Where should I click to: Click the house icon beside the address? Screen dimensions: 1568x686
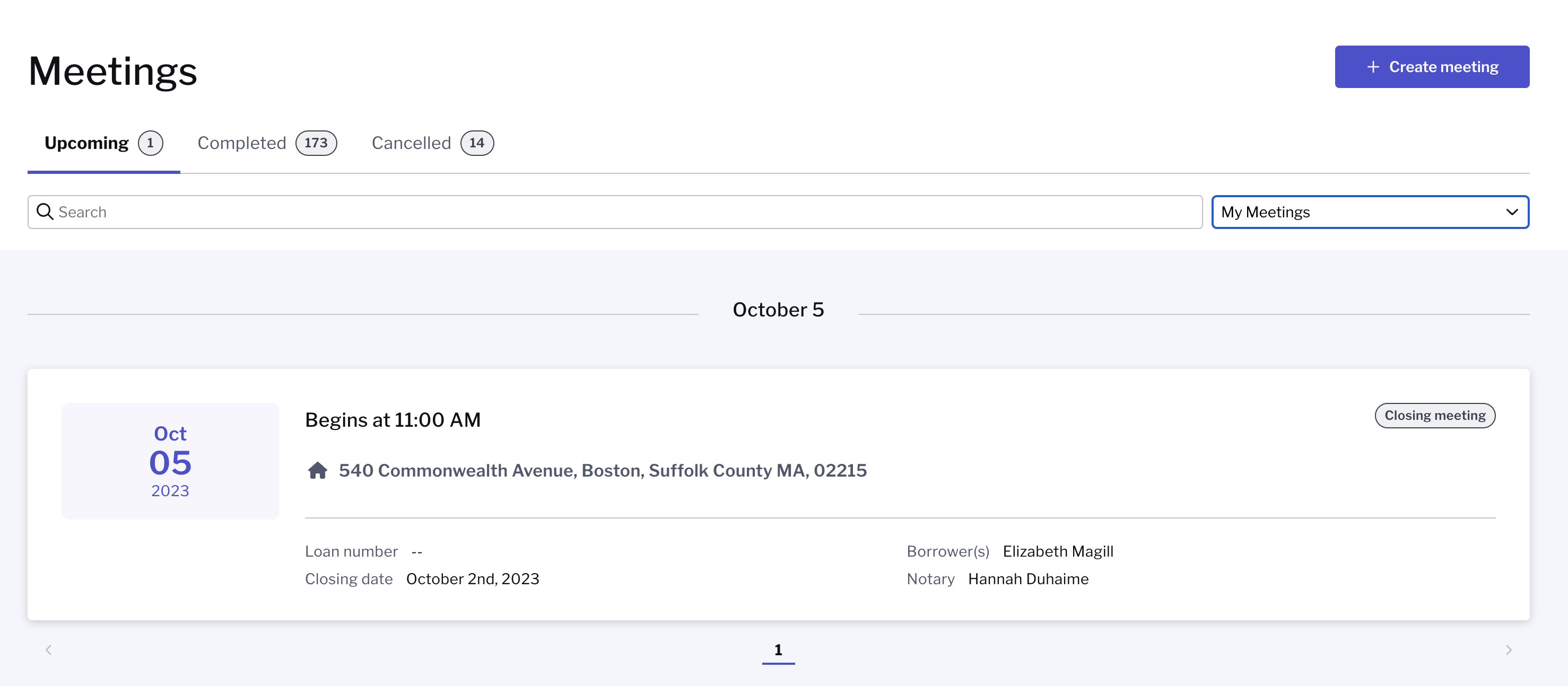(318, 470)
